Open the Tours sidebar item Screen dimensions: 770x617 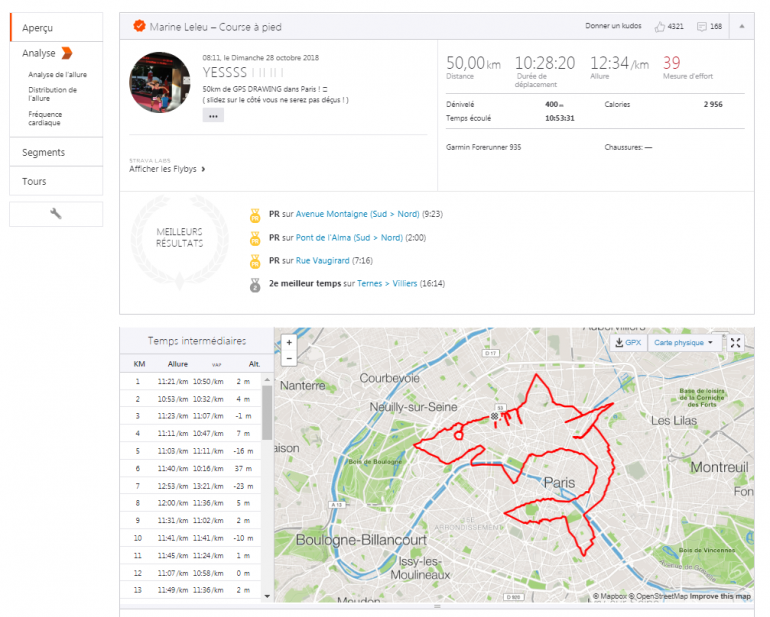(x=34, y=181)
